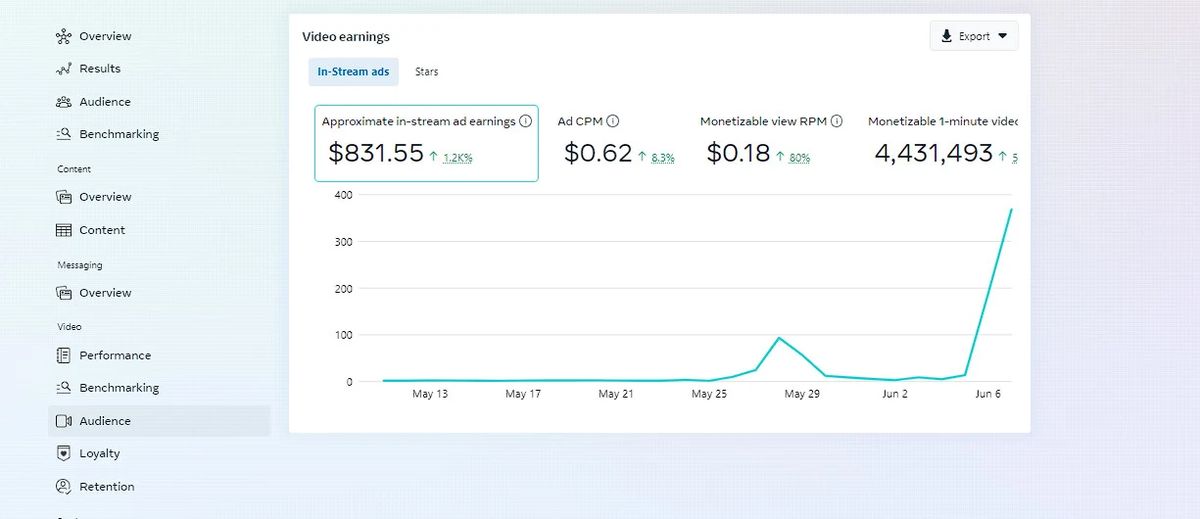Click the Retention icon in sidebar
1200x519 pixels.
click(x=64, y=487)
